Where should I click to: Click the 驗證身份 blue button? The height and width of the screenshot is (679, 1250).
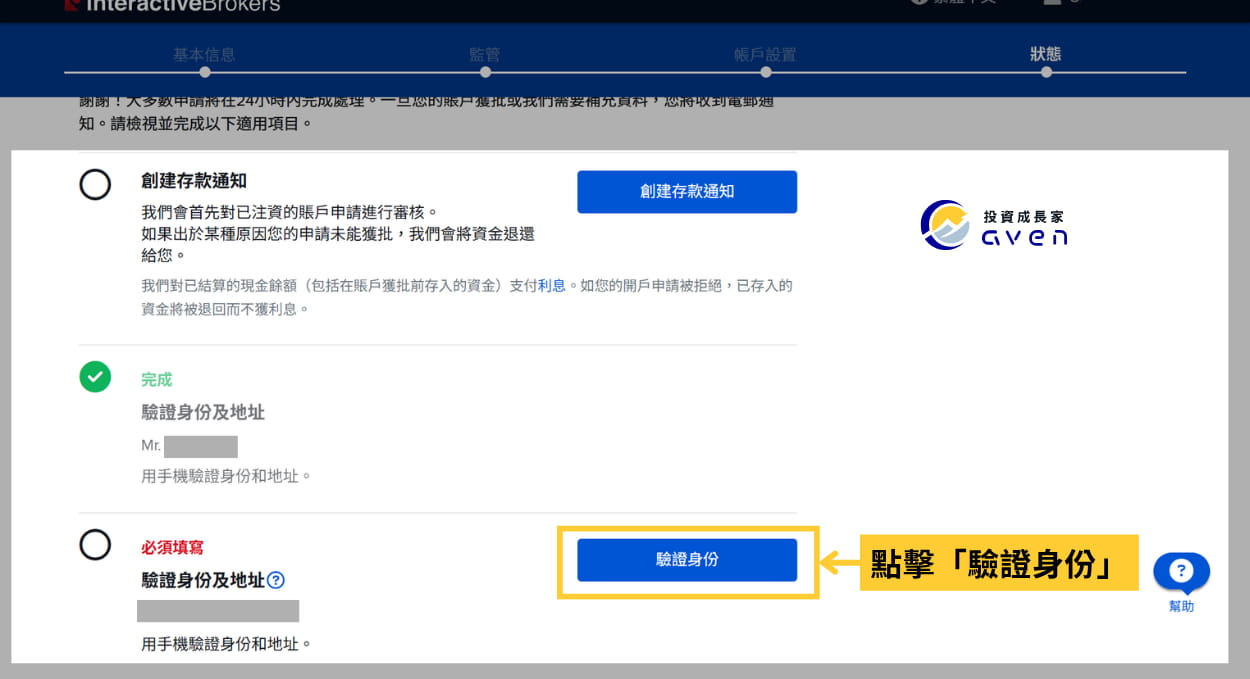(687, 560)
